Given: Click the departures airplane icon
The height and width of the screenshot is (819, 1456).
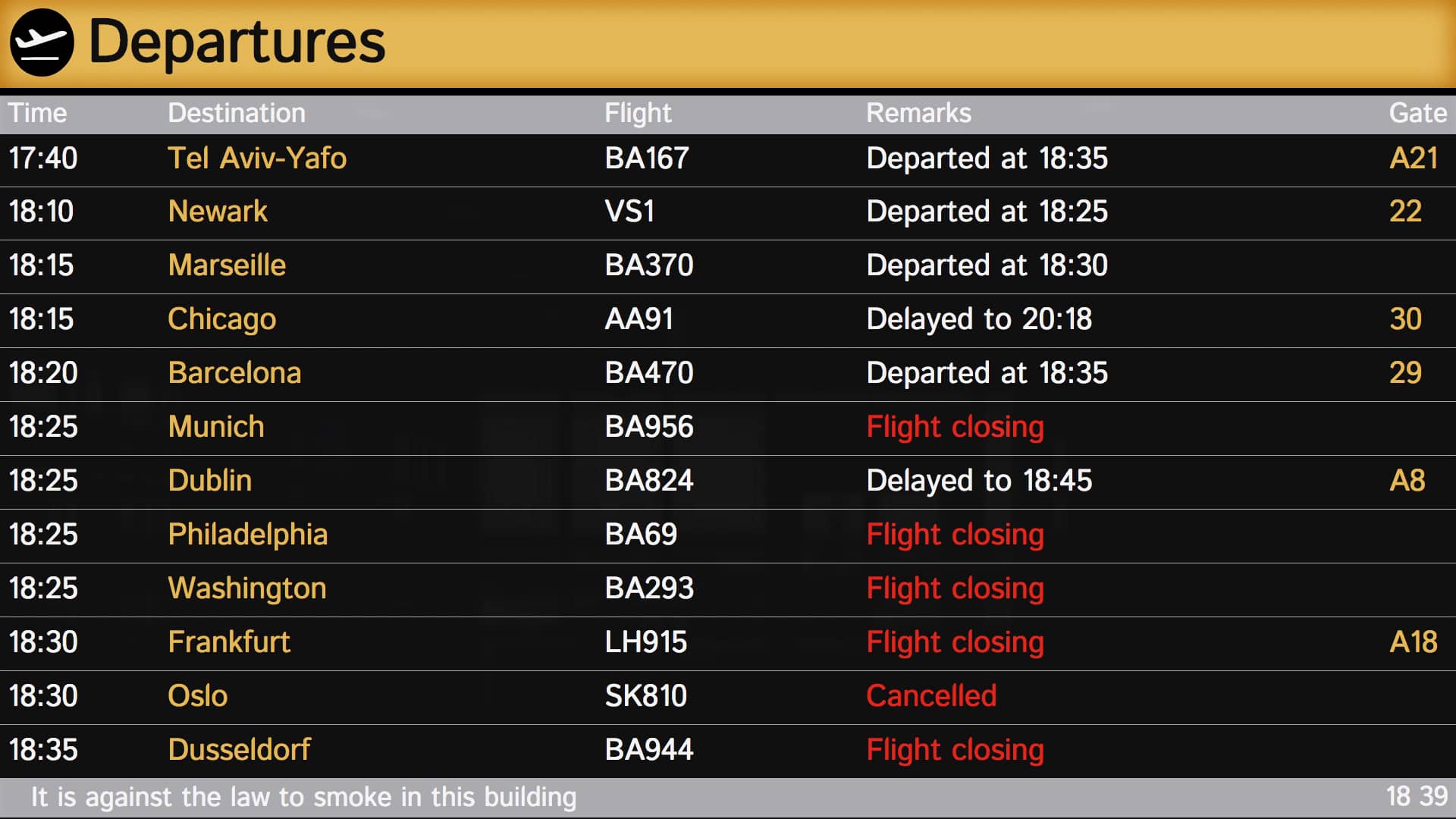Looking at the screenshot, I should tap(42, 42).
